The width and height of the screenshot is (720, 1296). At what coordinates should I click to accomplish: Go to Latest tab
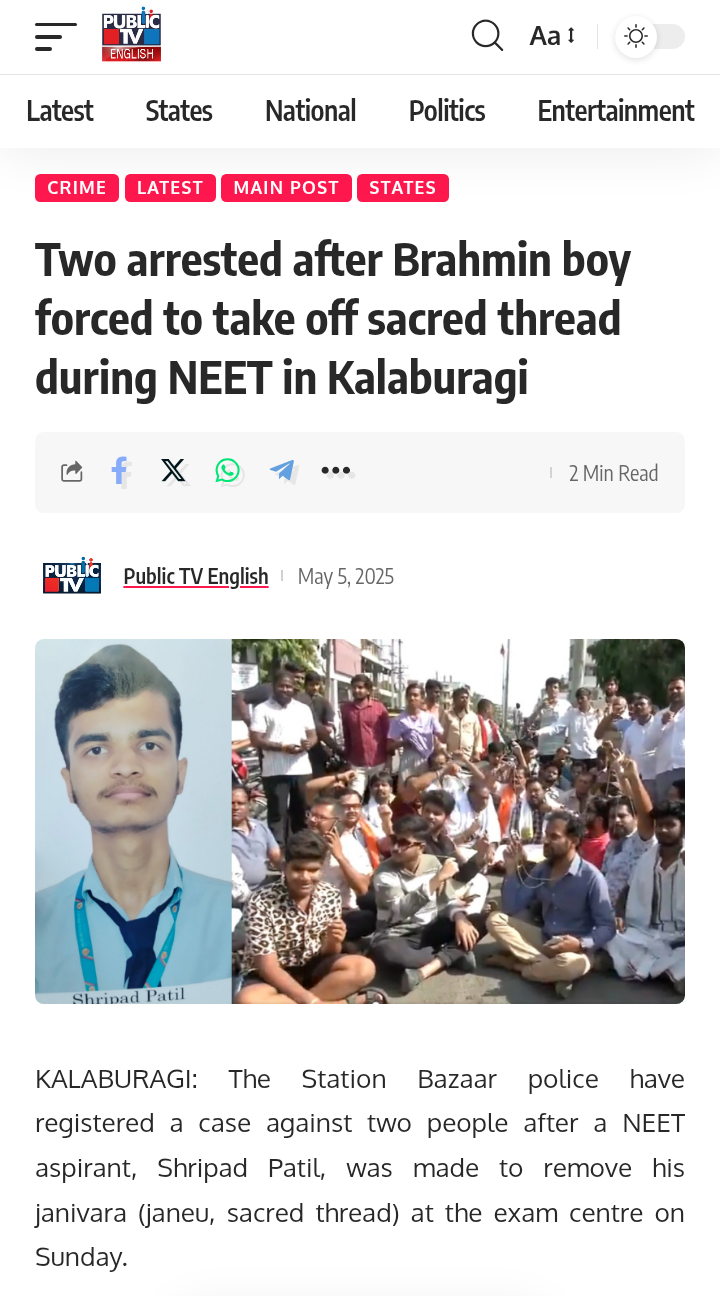[60, 111]
